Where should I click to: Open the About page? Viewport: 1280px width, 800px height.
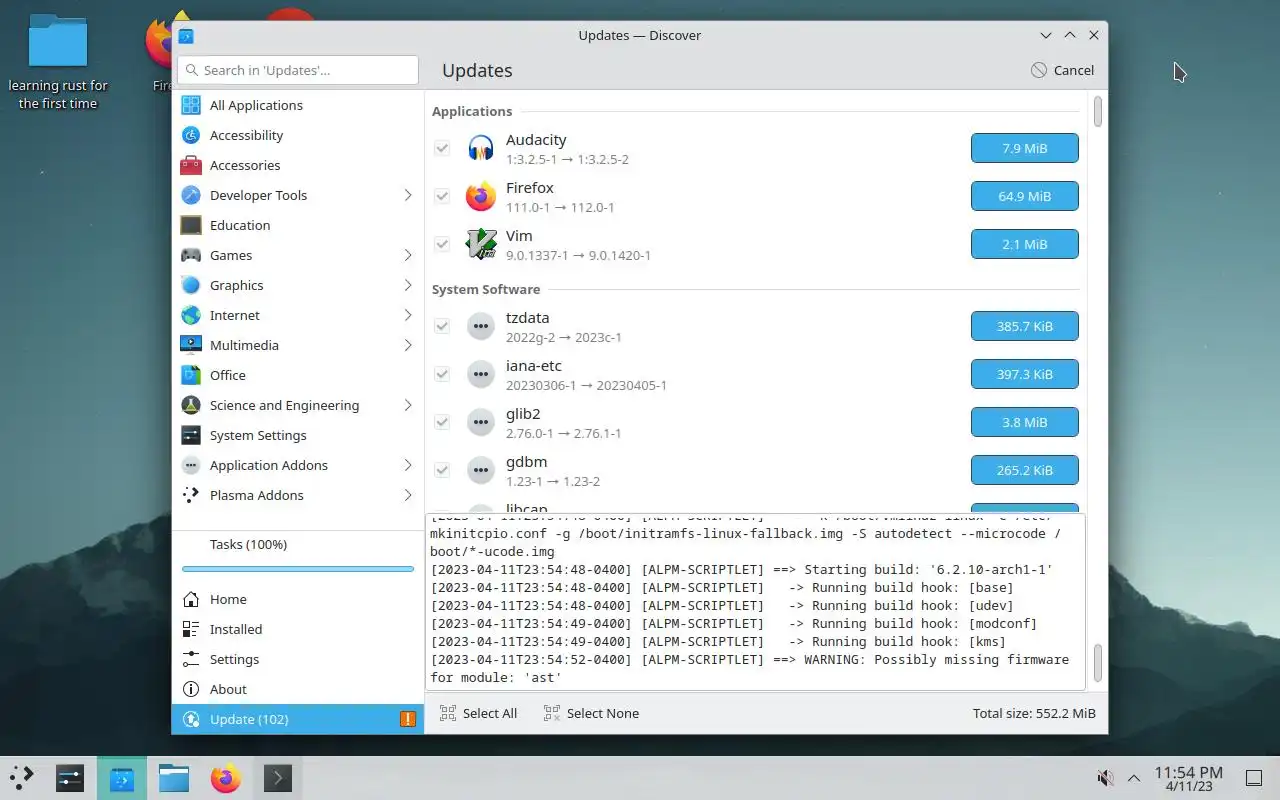tap(298, 689)
